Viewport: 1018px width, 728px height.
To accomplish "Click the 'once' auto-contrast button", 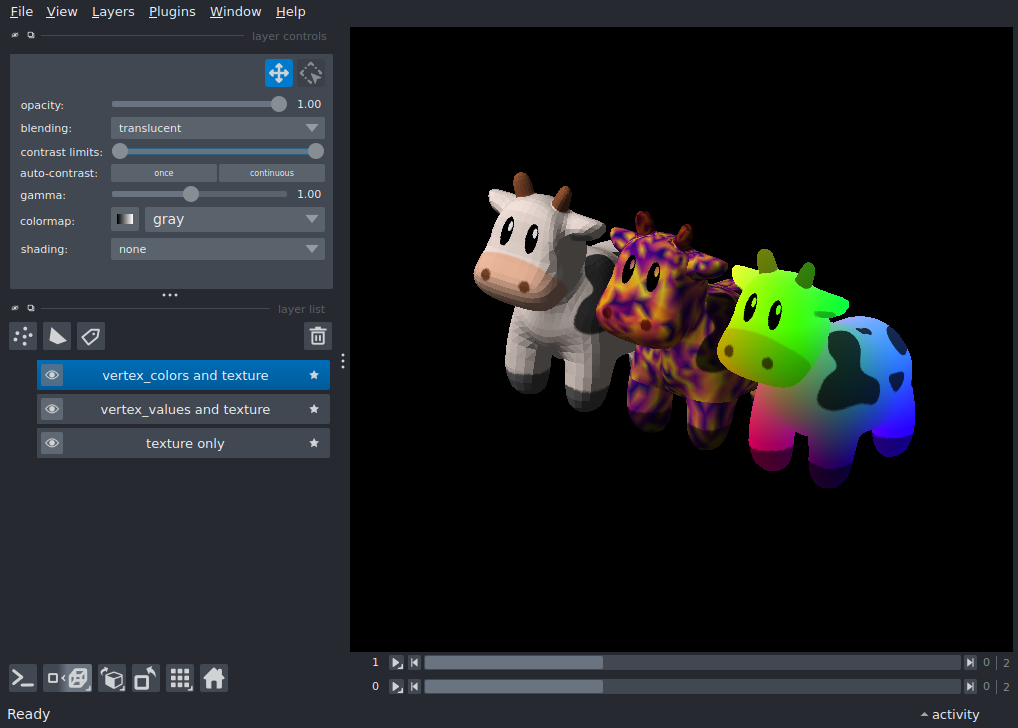I will coord(163,173).
